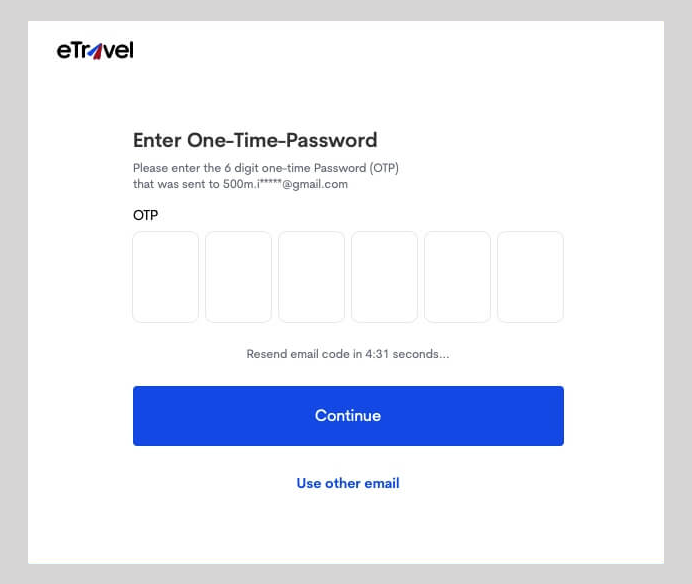Click the 6 digit one-time Password instruction line
This screenshot has height=584, width=692.
click(x=266, y=168)
